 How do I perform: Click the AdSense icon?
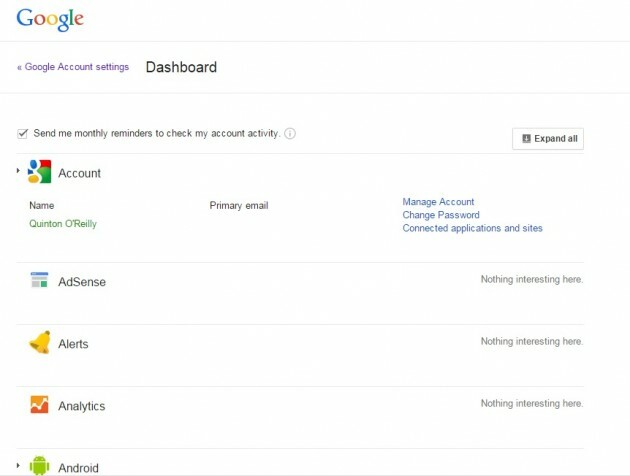coord(39,281)
